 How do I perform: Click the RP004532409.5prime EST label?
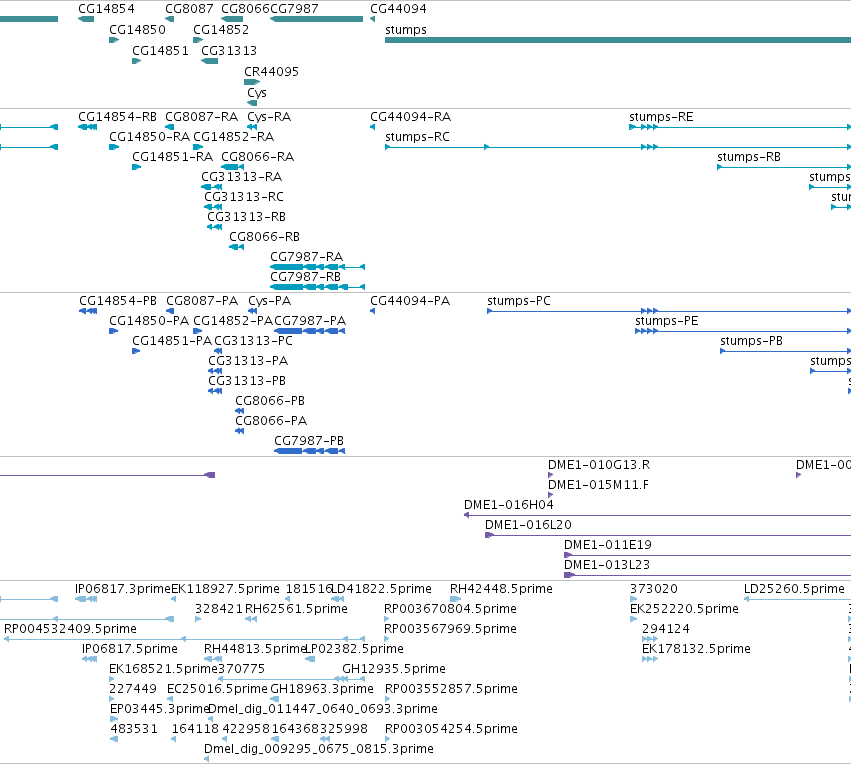(70, 629)
